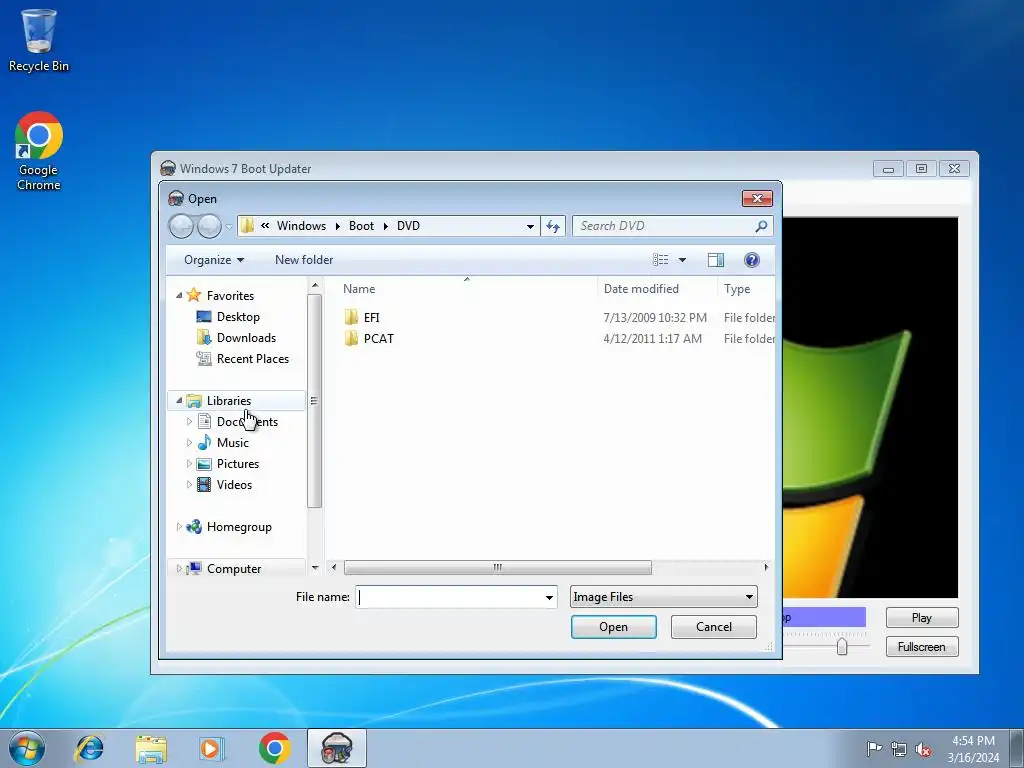Expand the Computer node
Viewport: 1024px width, 768px height.
pyautogui.click(x=179, y=569)
